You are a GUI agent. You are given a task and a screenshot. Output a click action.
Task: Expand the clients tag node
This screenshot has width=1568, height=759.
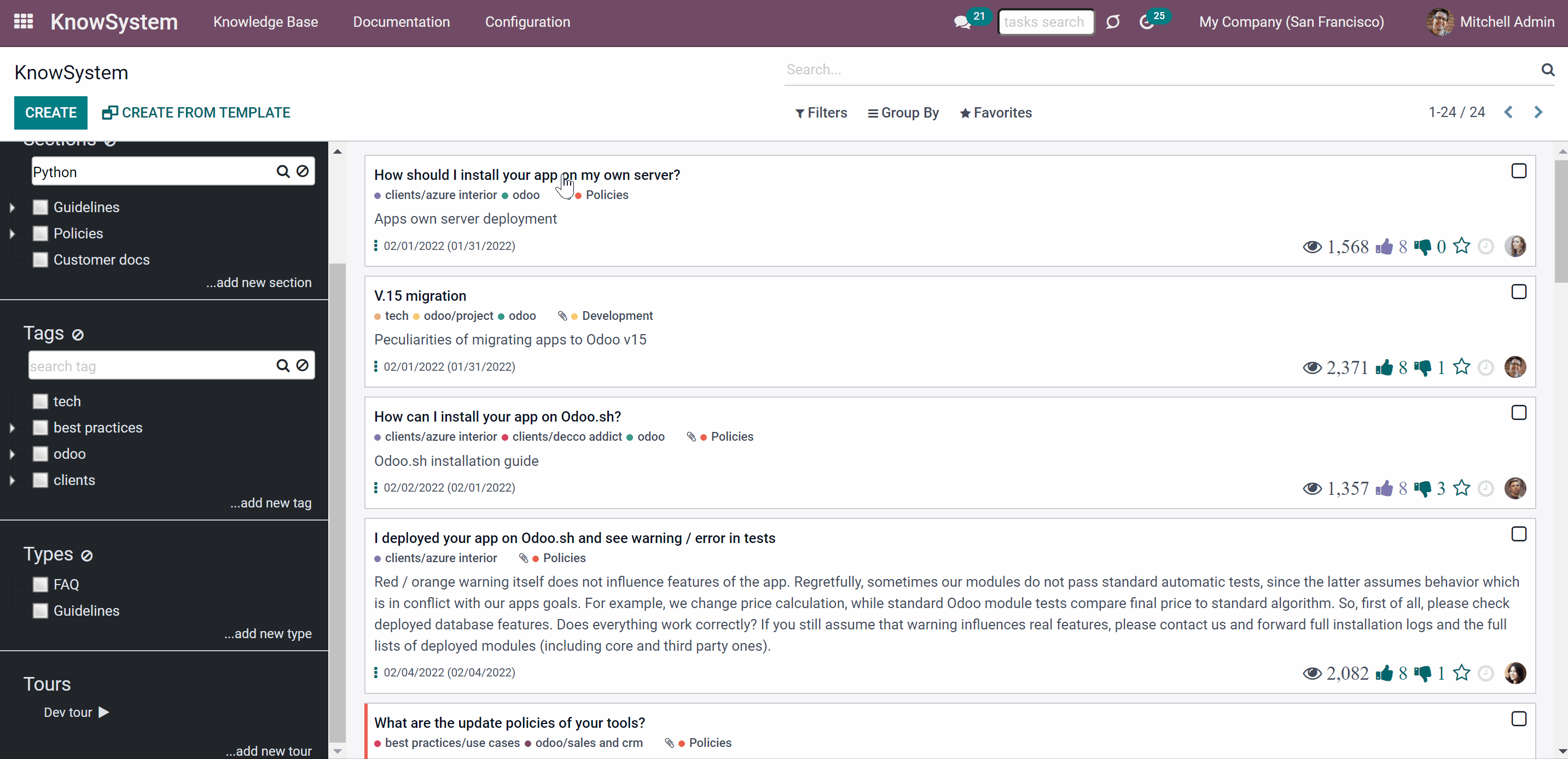coord(12,480)
